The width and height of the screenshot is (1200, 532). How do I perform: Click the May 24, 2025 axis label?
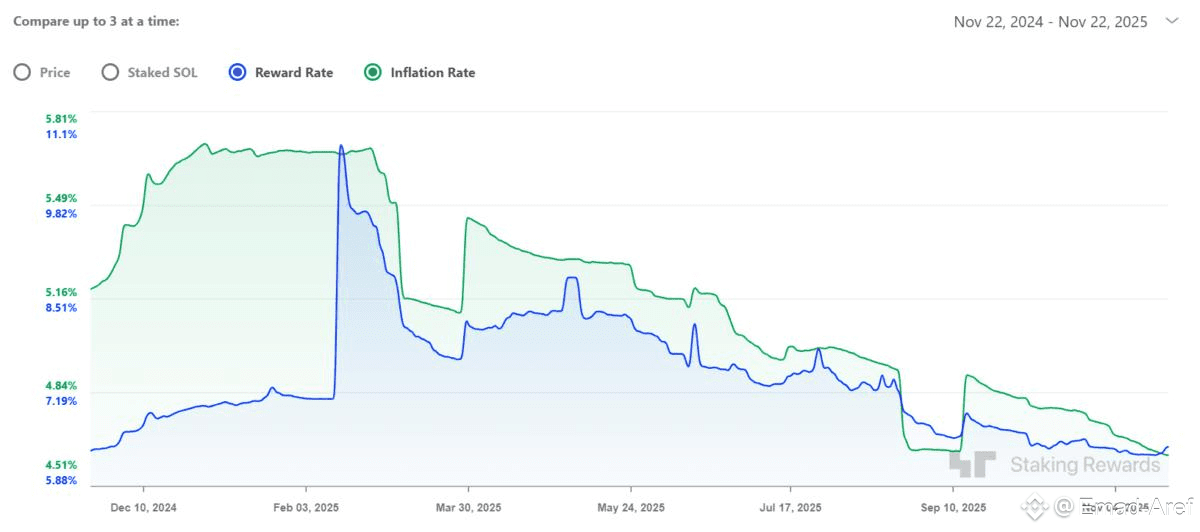point(630,506)
